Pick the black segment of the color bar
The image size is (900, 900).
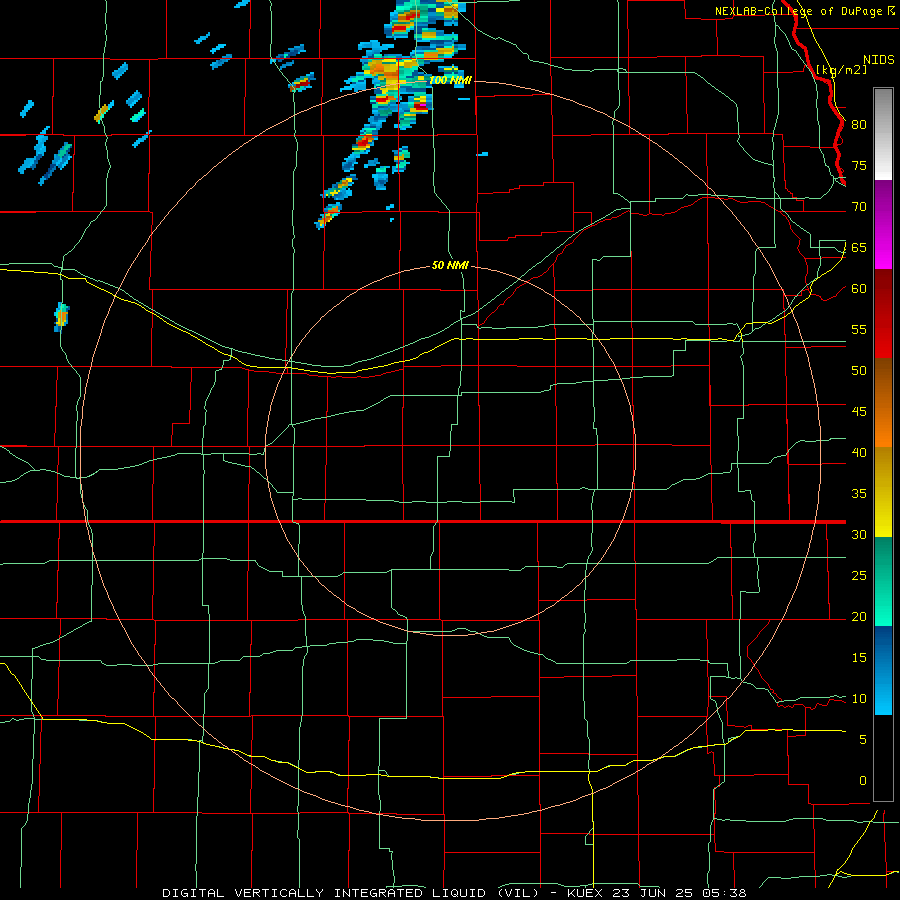coord(883,758)
